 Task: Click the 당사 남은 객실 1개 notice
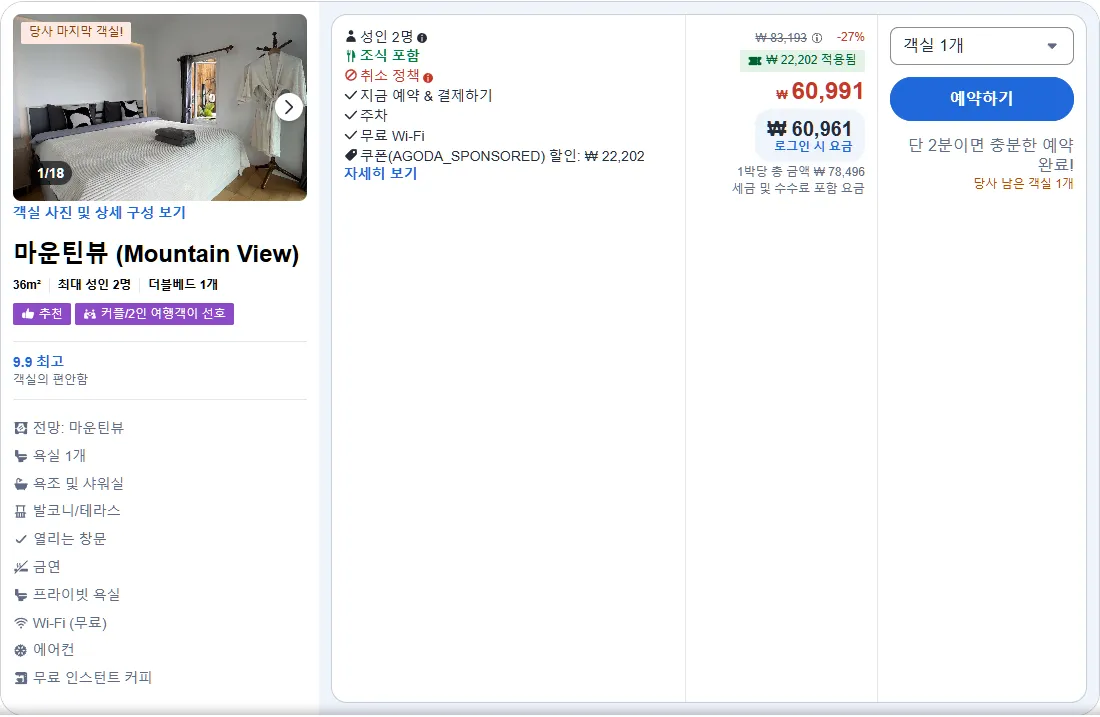coord(1024,183)
